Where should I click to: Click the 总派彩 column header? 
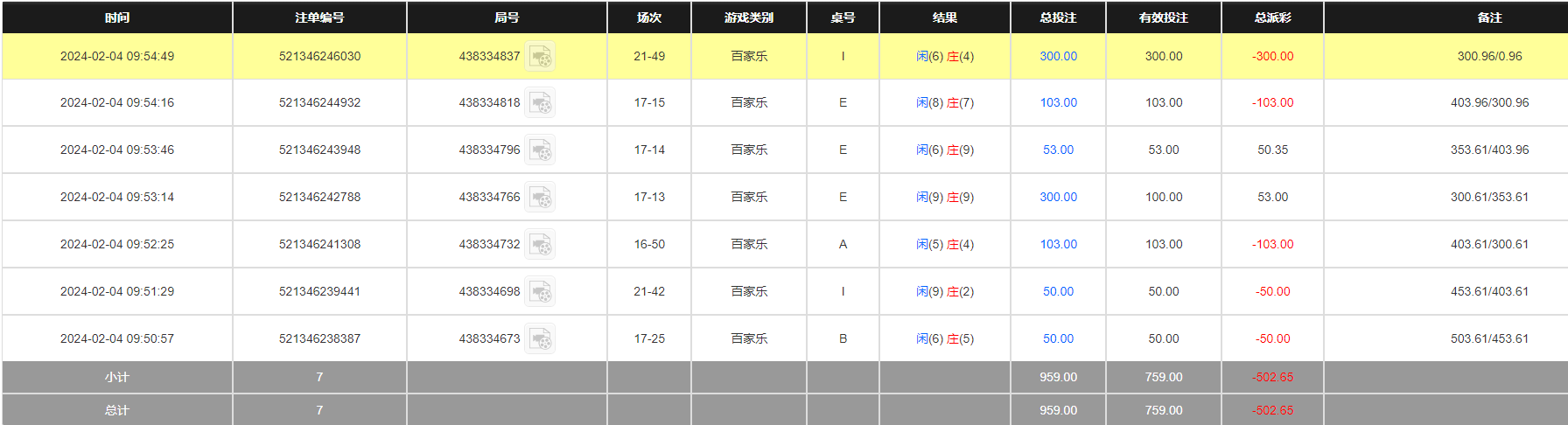click(1272, 17)
